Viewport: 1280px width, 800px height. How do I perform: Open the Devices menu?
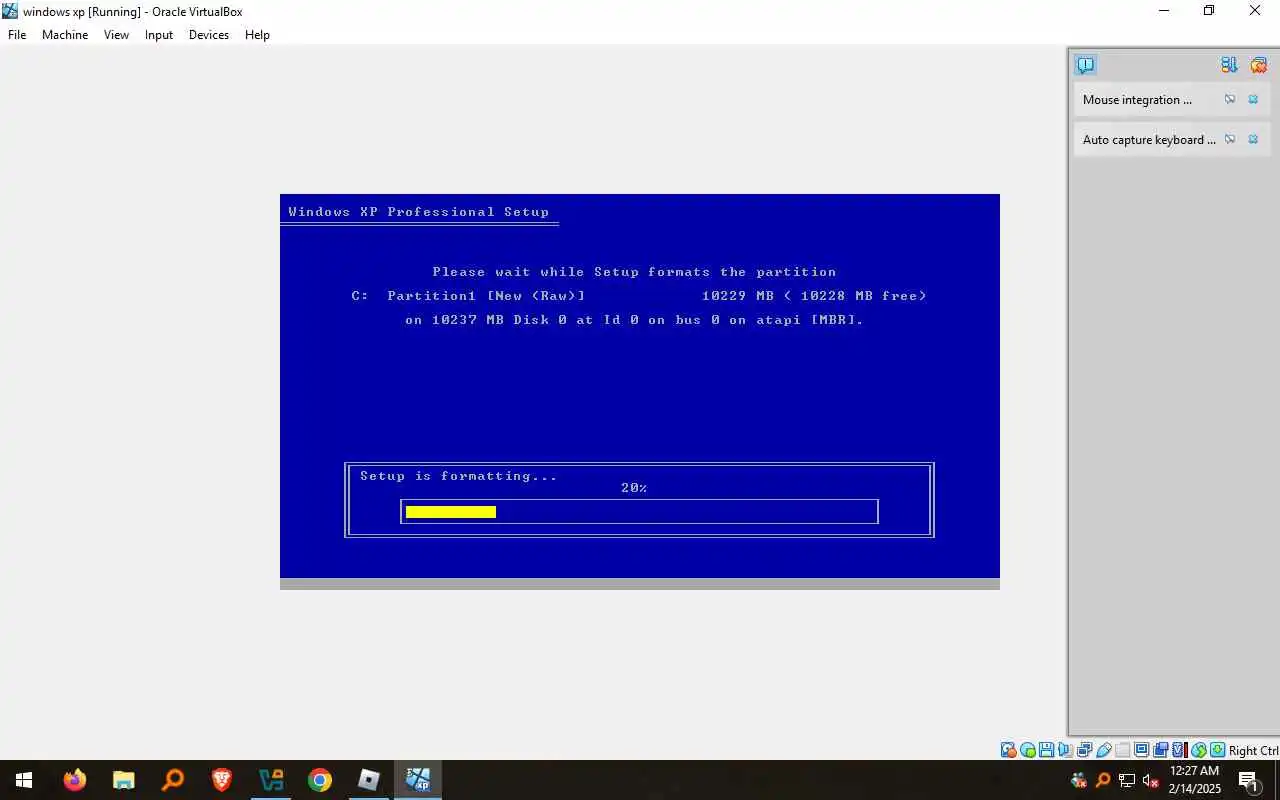pos(209,35)
